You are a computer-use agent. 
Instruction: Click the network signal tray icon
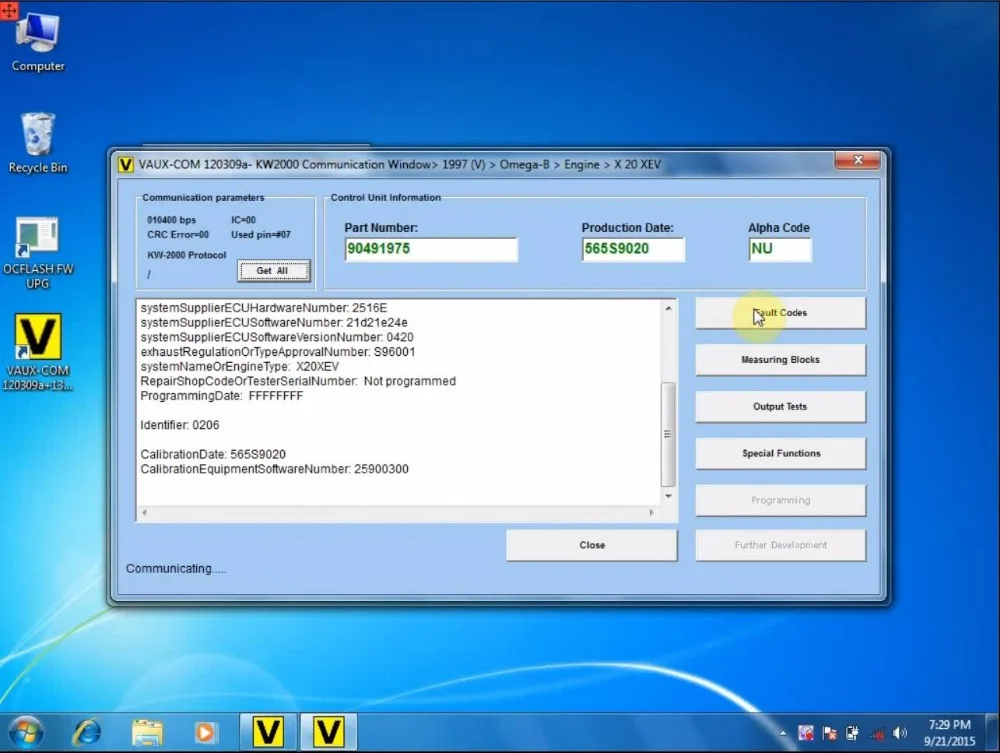pos(877,733)
